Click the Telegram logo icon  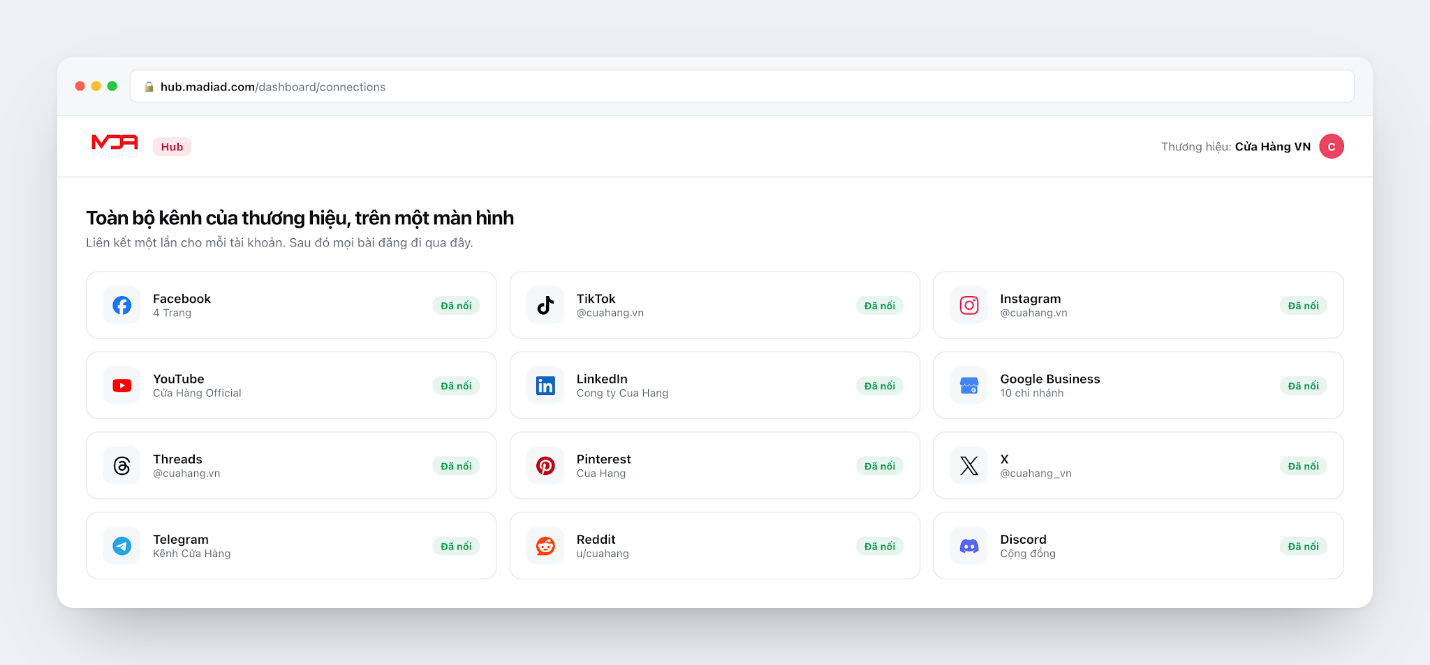(122, 546)
